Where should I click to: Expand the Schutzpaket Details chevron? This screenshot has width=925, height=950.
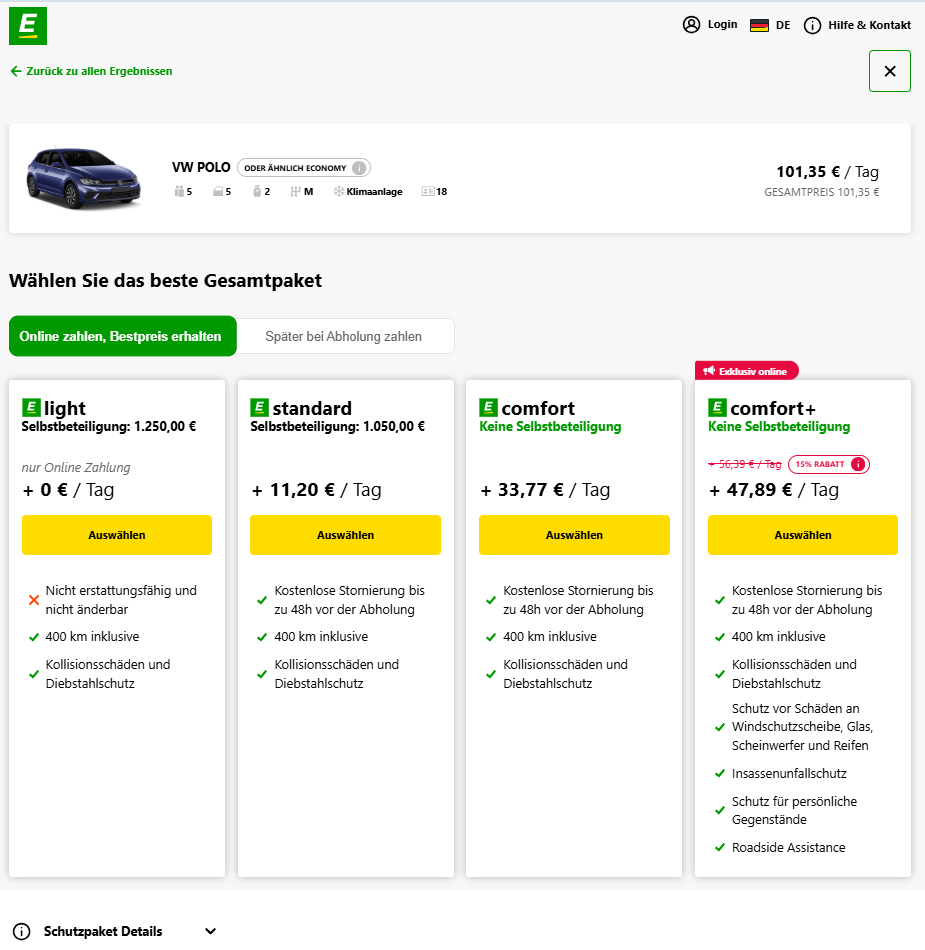point(210,931)
